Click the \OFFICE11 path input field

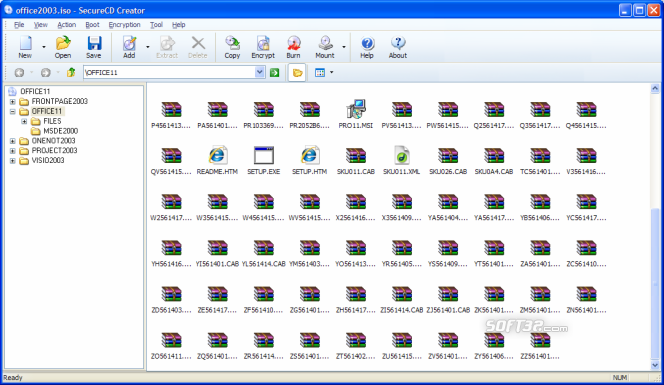(x=170, y=72)
